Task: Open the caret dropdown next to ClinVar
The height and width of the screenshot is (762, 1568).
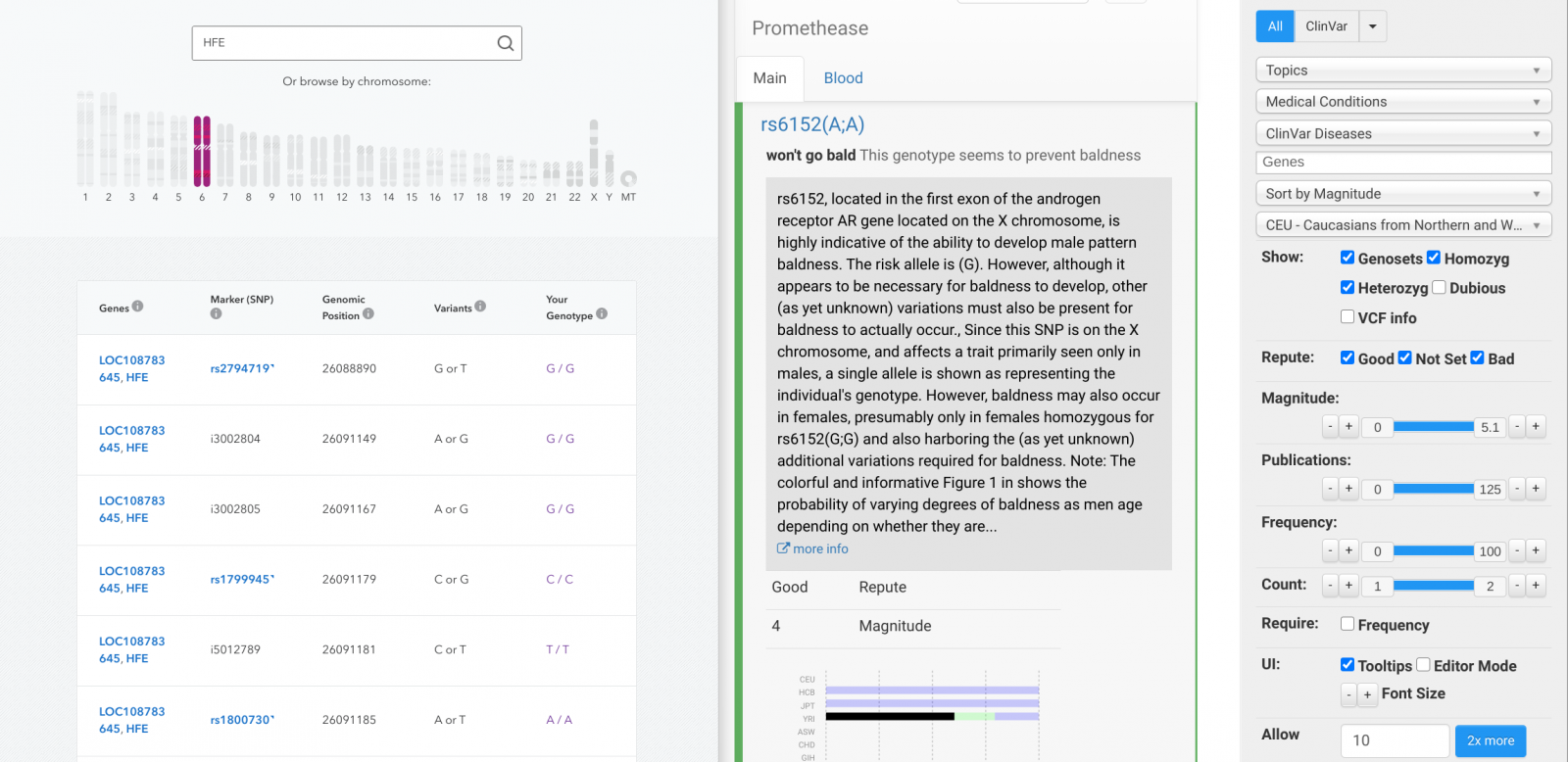Action: [x=1373, y=26]
